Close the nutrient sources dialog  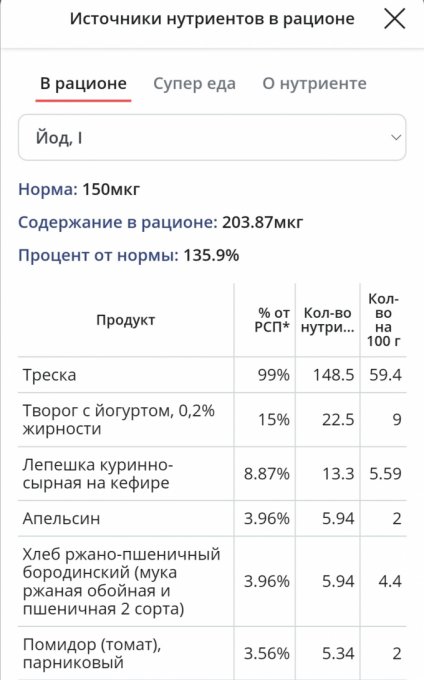(395, 19)
